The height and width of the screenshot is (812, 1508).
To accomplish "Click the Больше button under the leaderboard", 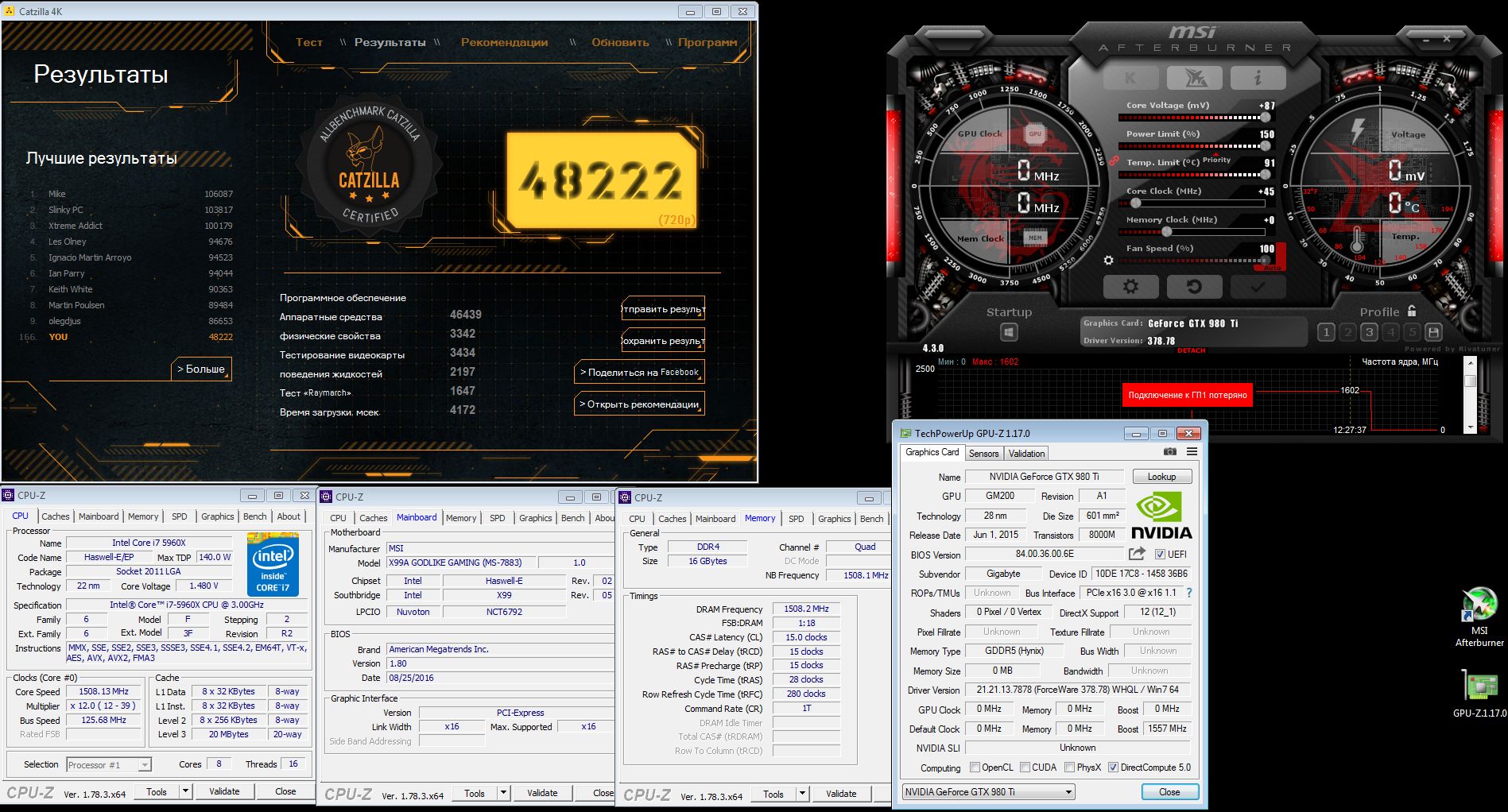I will (201, 369).
